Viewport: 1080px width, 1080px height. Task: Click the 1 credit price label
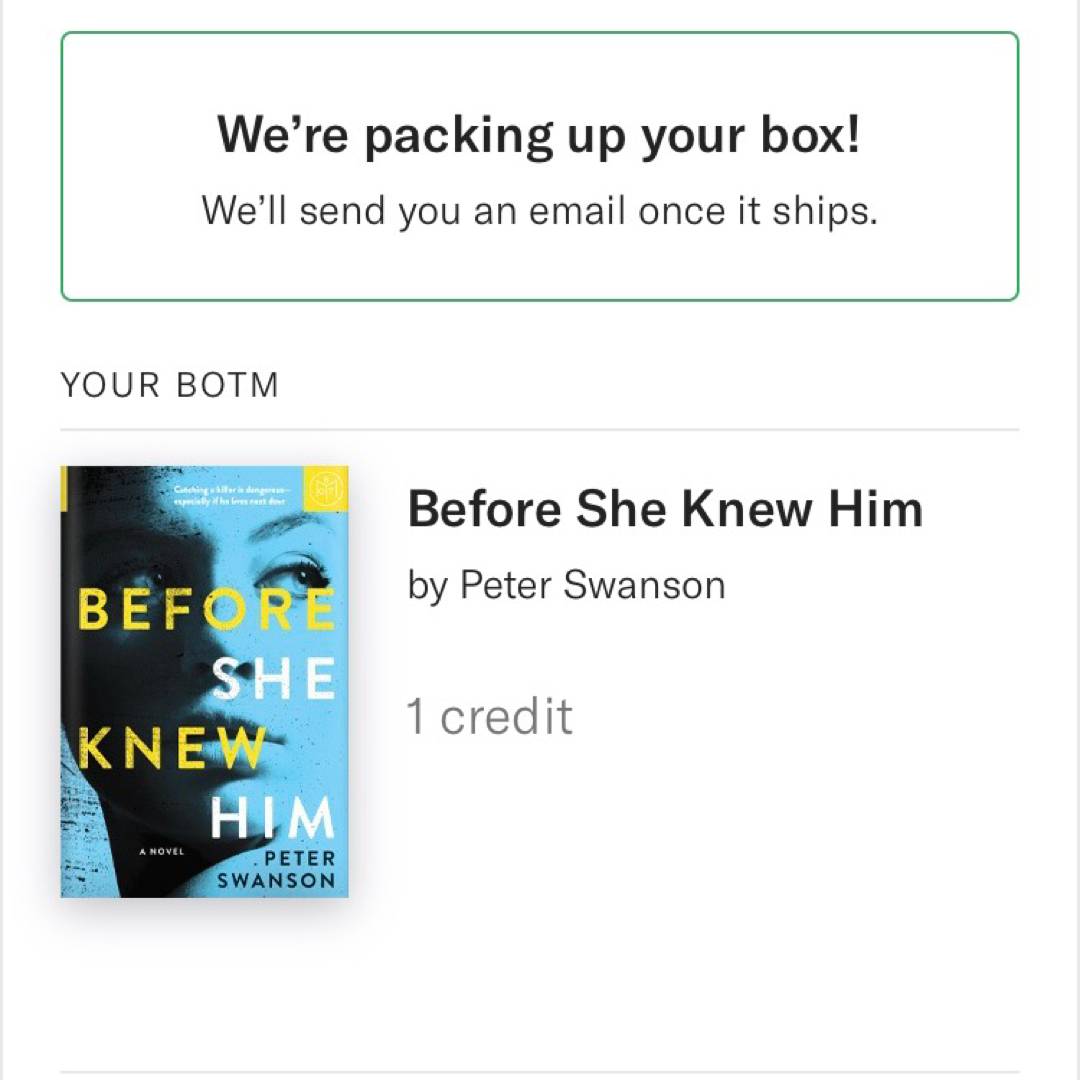point(489,717)
